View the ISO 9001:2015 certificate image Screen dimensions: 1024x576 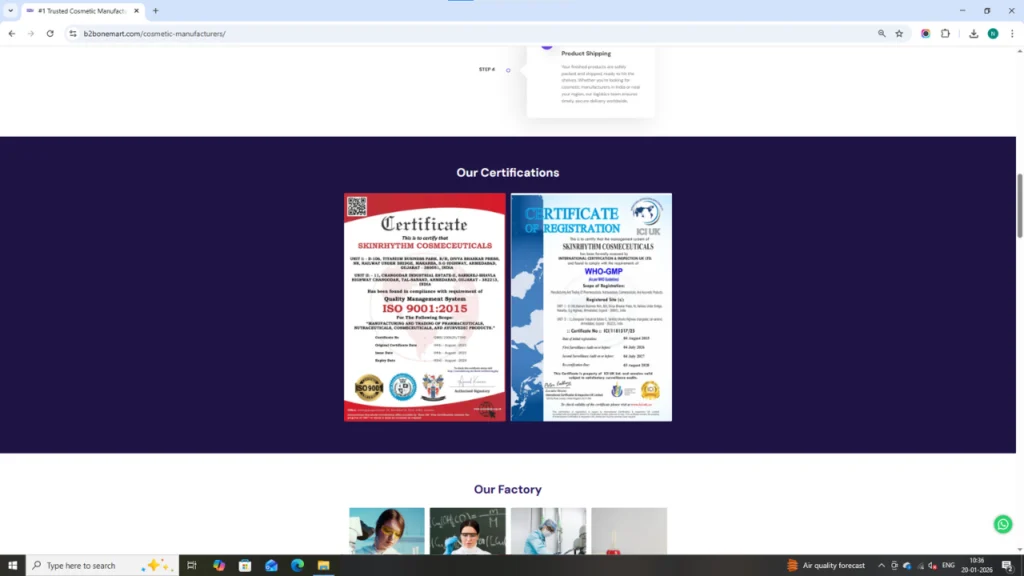tap(424, 306)
